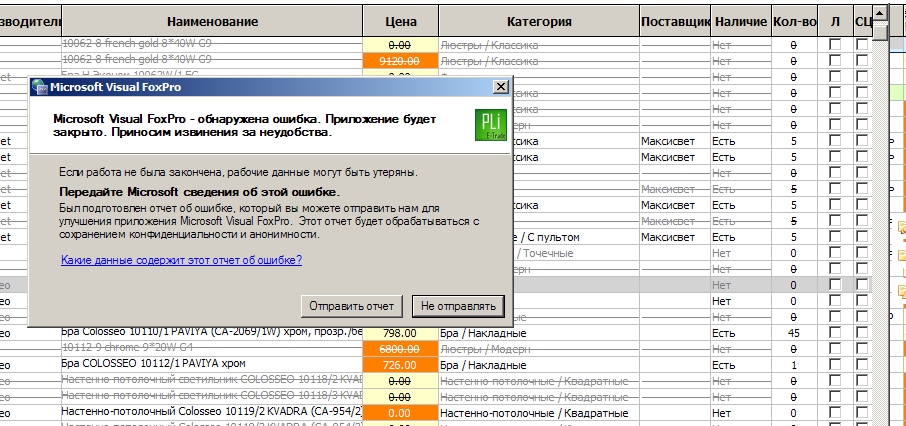Open the link about error report data contents
The width and height of the screenshot is (906, 426).
pos(181,260)
